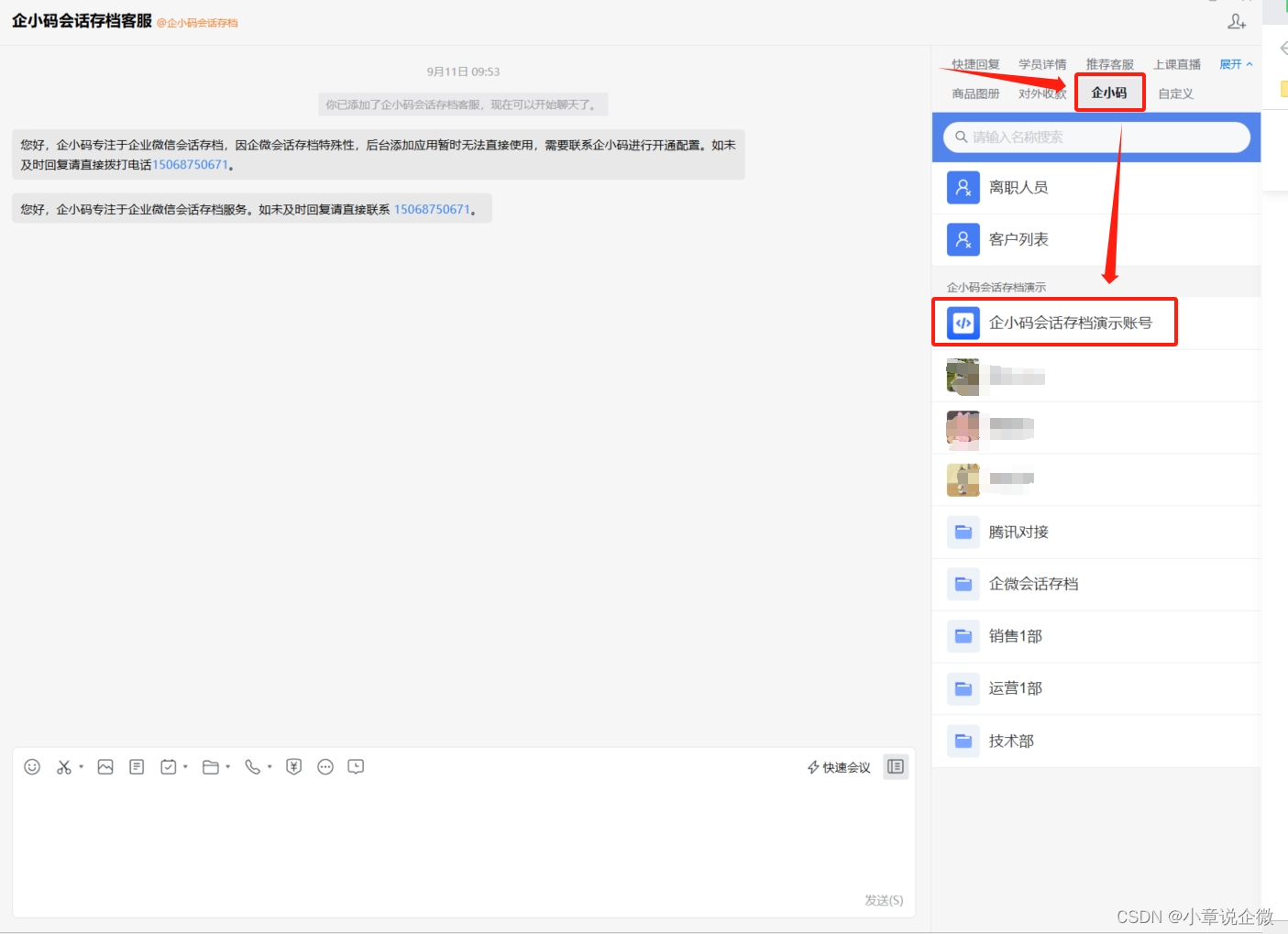Expand phone call options arrow
The image size is (1288, 934).
coord(270,767)
